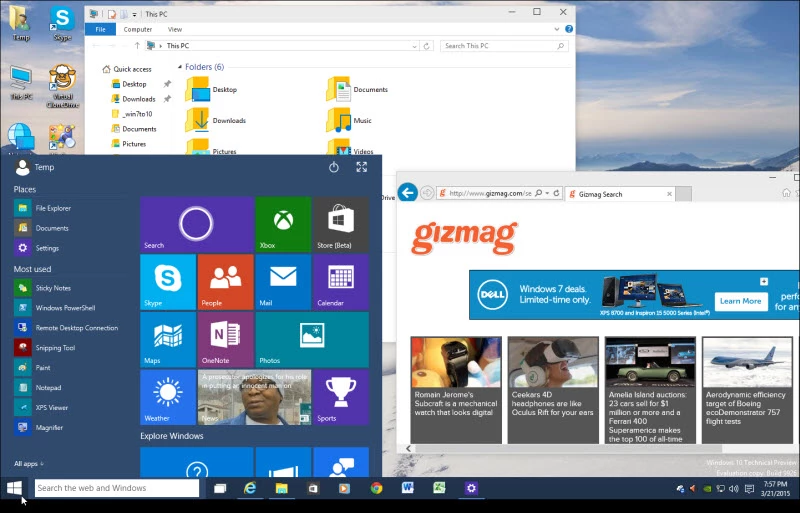The height and width of the screenshot is (513, 800).
Task: Click the power button in Start menu
Action: (334, 167)
